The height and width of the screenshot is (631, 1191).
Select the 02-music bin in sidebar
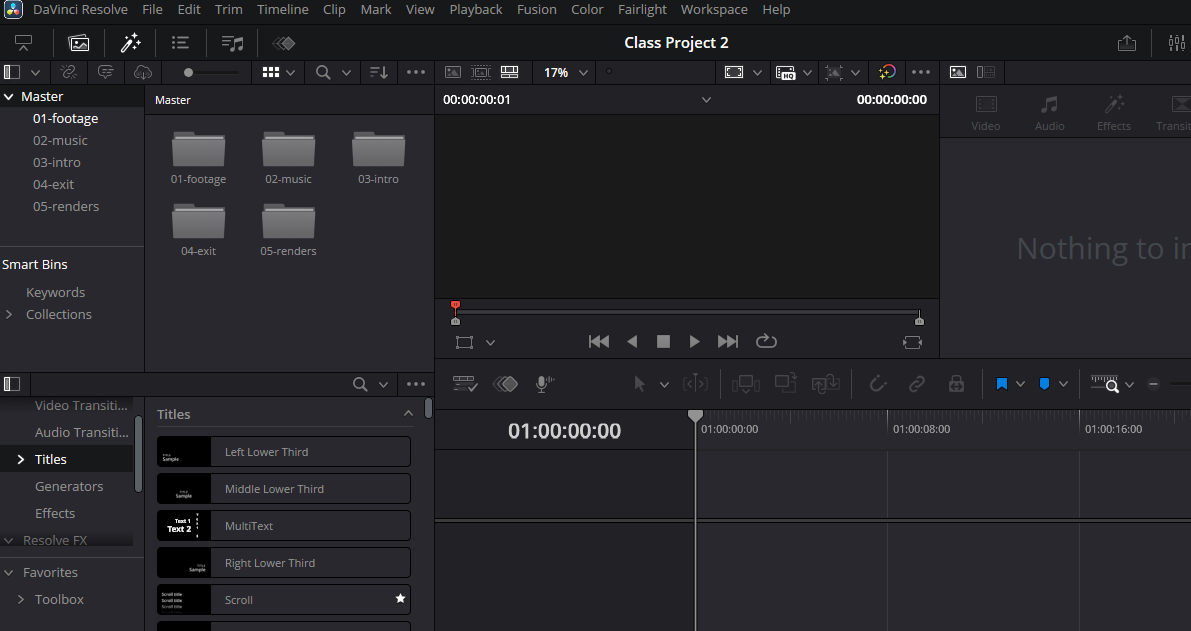coord(60,140)
